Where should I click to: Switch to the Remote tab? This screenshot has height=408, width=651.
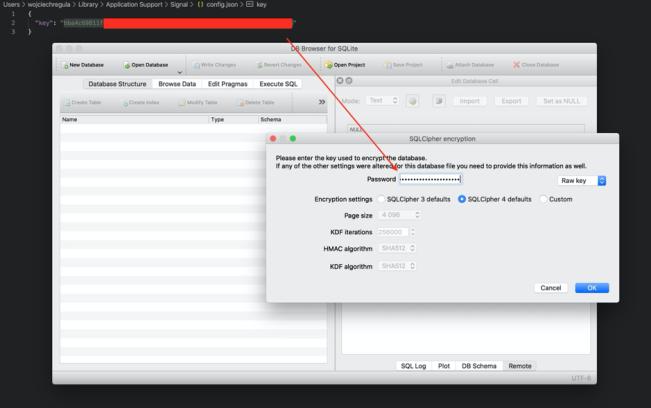pos(520,366)
